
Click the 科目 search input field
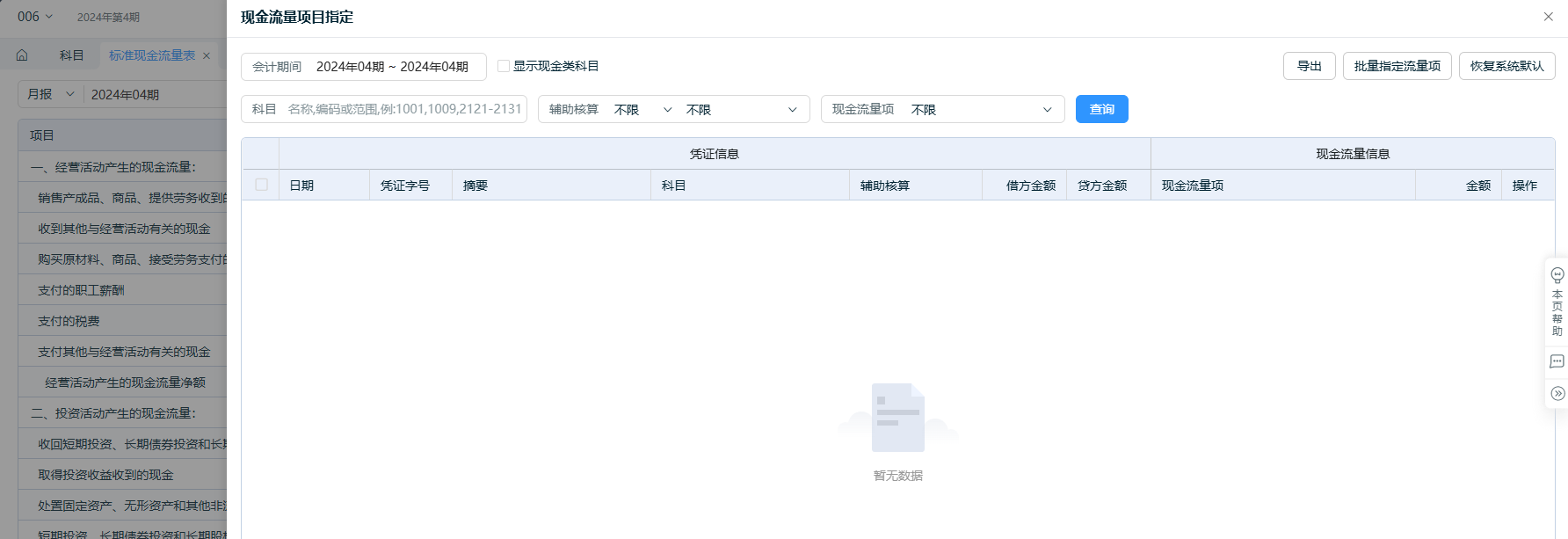click(x=404, y=109)
